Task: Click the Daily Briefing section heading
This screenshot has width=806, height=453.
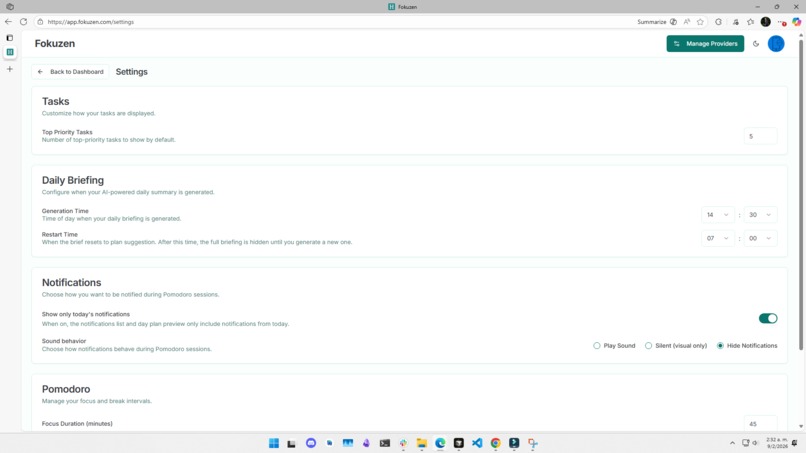Action: click(x=73, y=180)
